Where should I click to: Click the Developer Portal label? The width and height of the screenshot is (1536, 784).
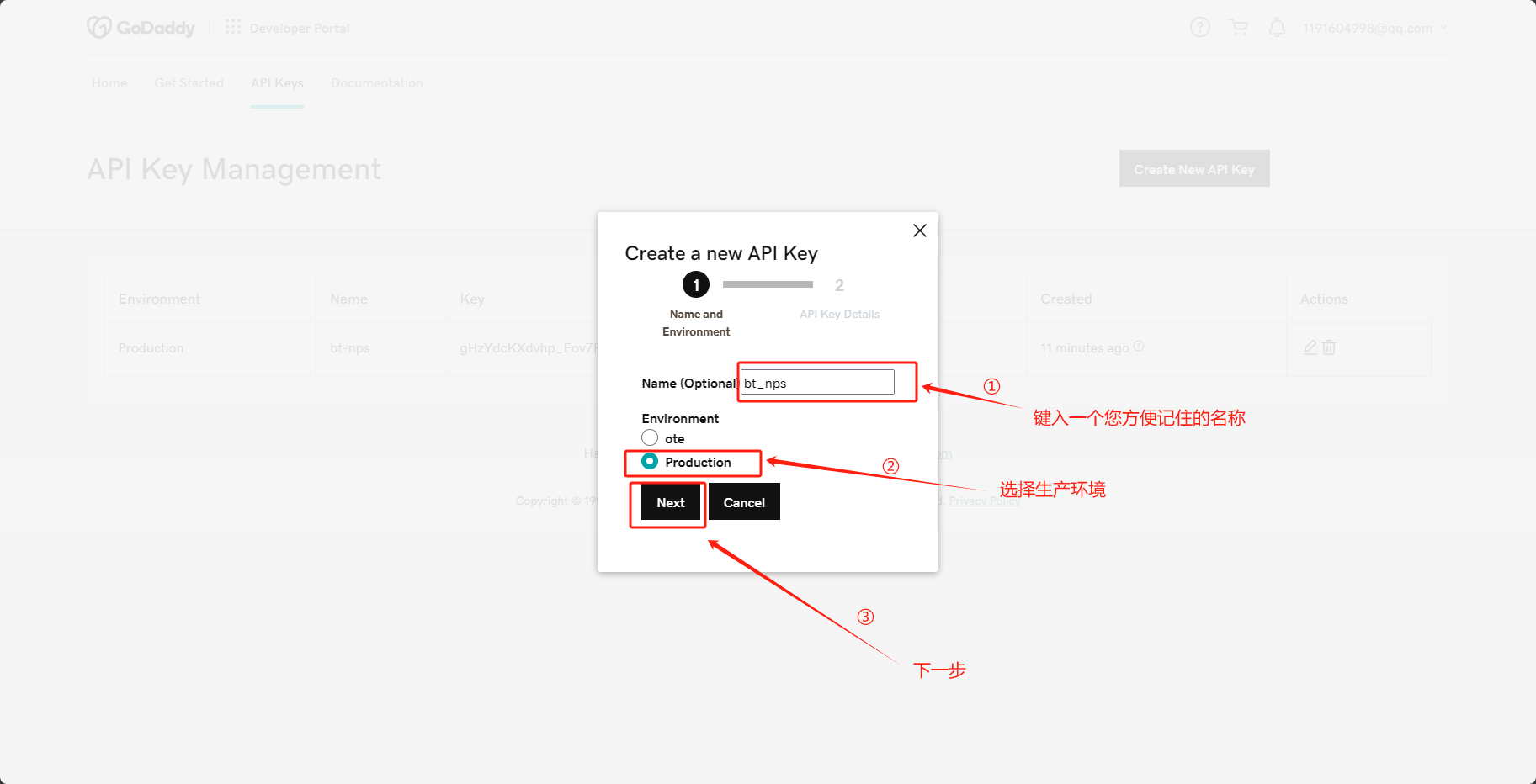click(300, 28)
